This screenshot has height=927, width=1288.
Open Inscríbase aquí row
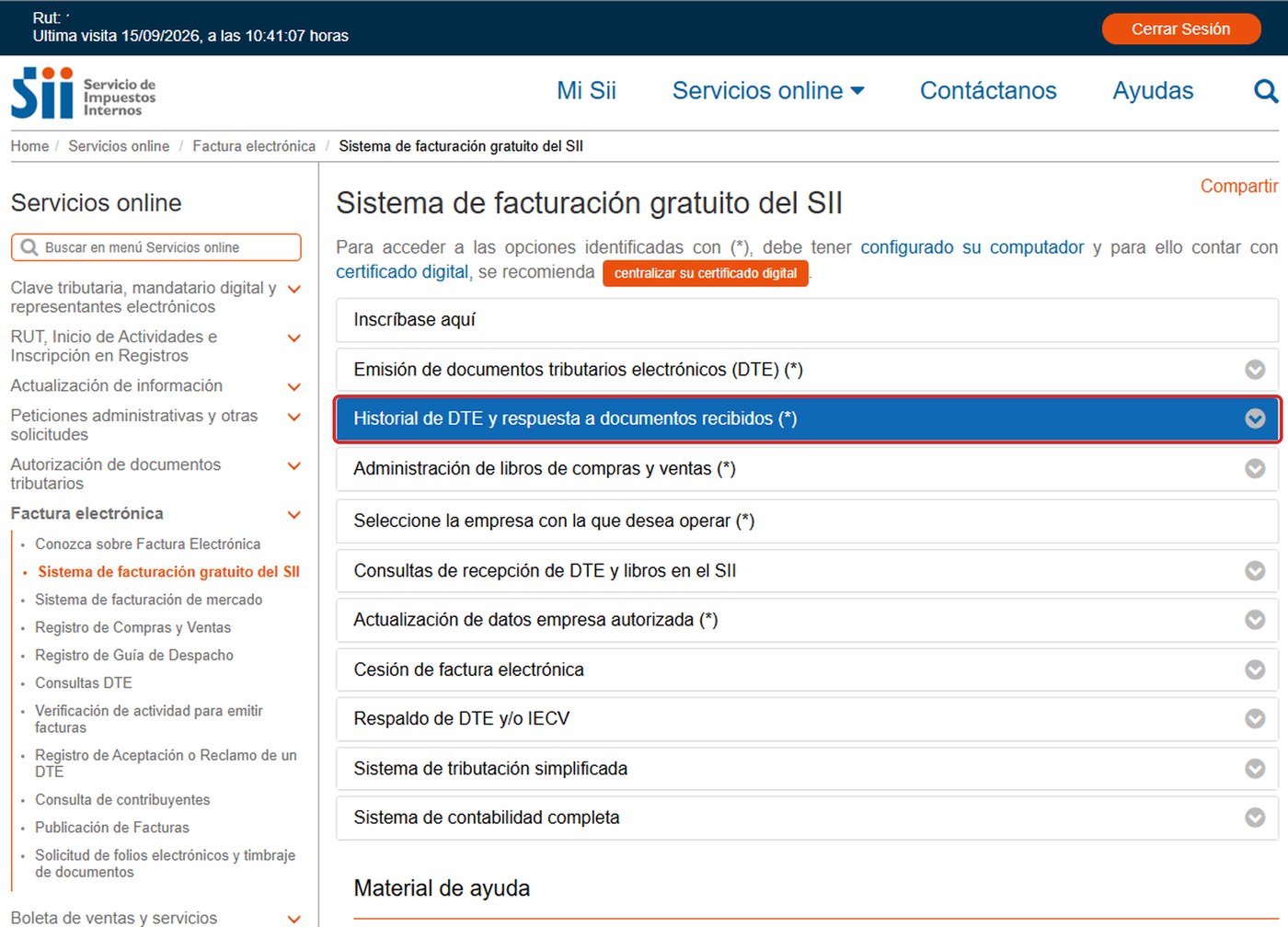click(x=807, y=320)
